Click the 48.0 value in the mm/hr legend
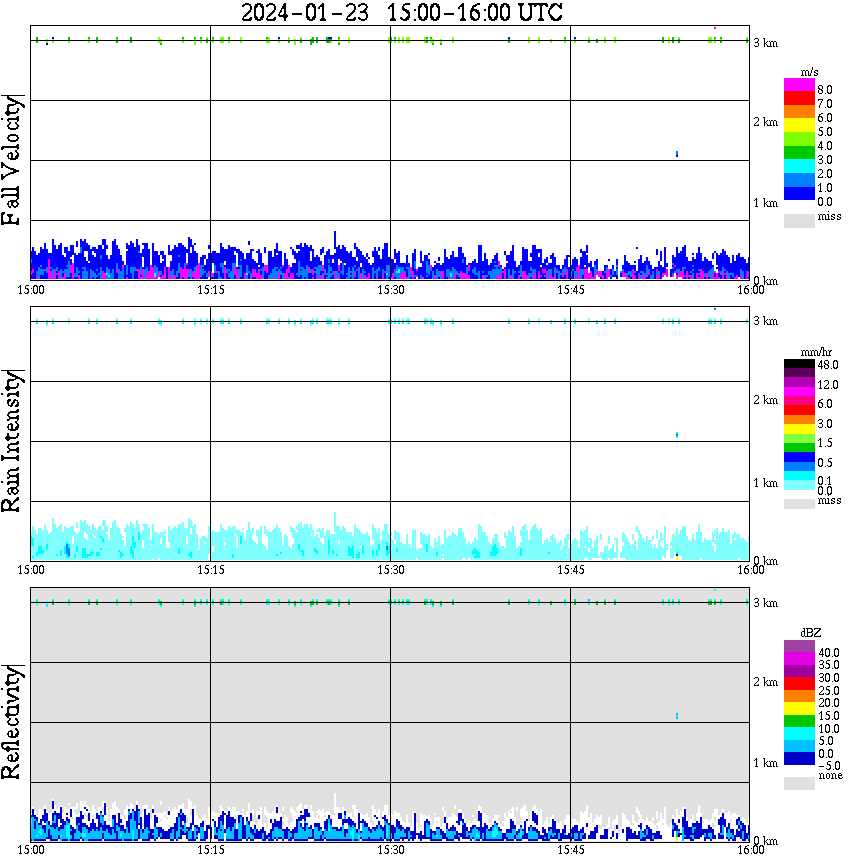The image size is (850, 868). (828, 365)
